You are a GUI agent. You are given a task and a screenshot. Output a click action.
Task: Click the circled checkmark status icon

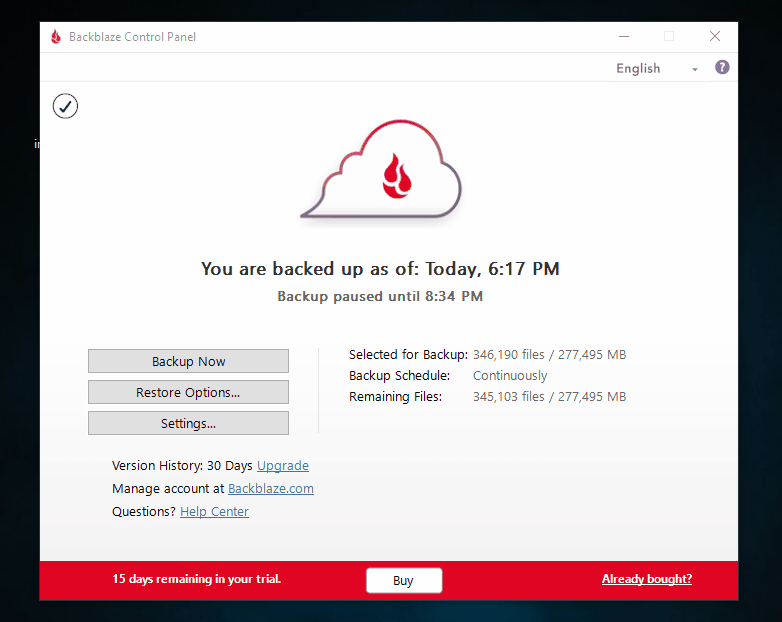[x=65, y=106]
